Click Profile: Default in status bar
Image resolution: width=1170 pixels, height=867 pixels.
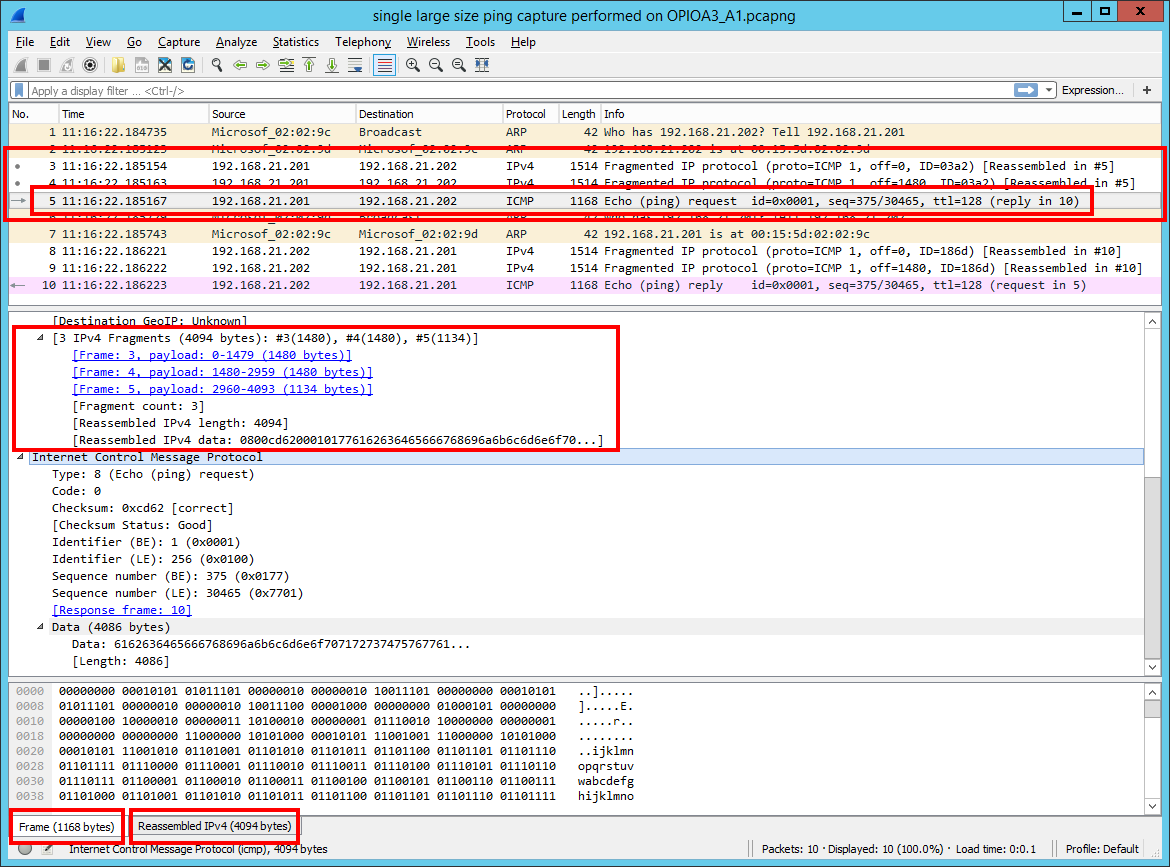(x=1102, y=849)
